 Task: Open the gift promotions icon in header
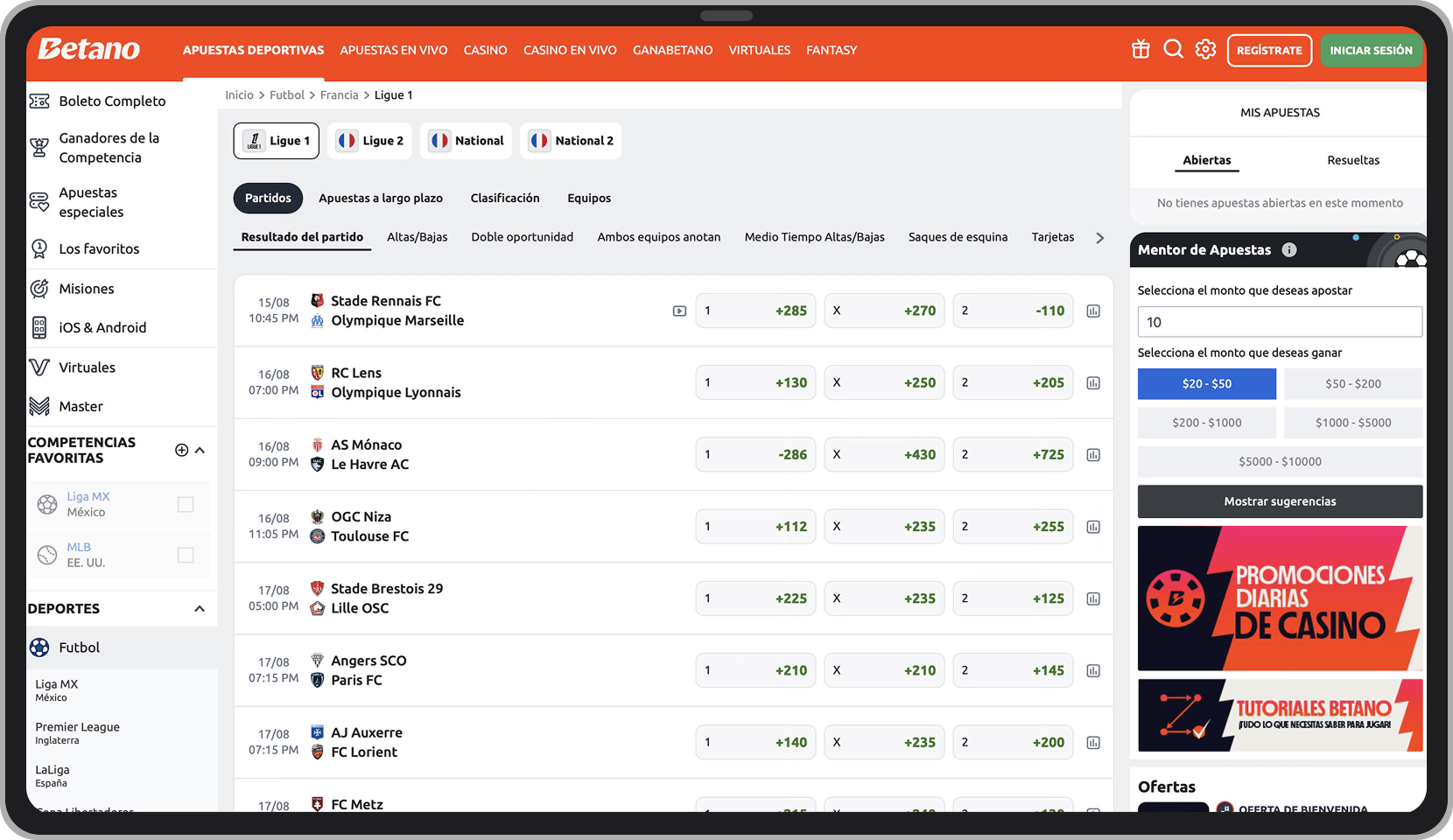point(1141,49)
